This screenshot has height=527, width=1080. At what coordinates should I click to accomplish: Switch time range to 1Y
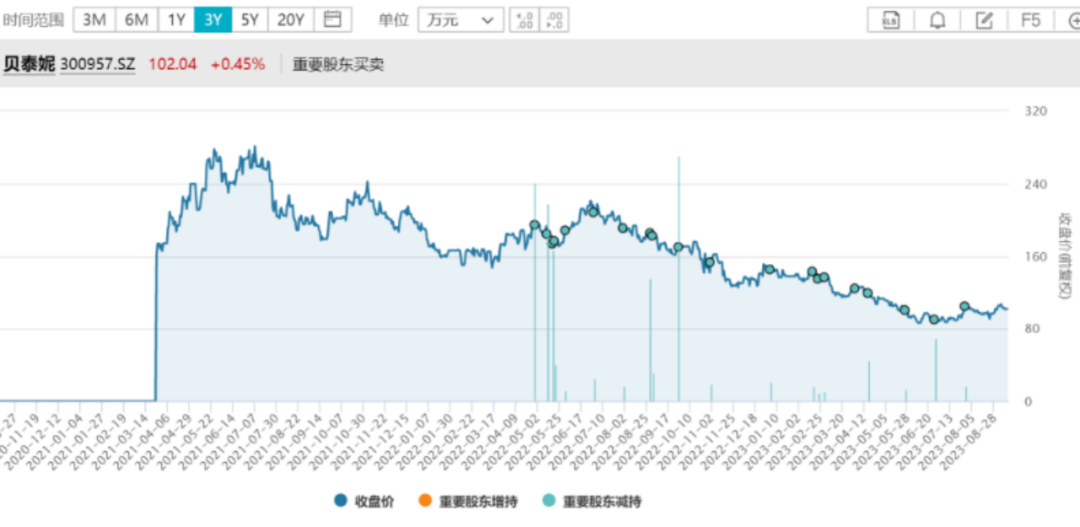[176, 19]
